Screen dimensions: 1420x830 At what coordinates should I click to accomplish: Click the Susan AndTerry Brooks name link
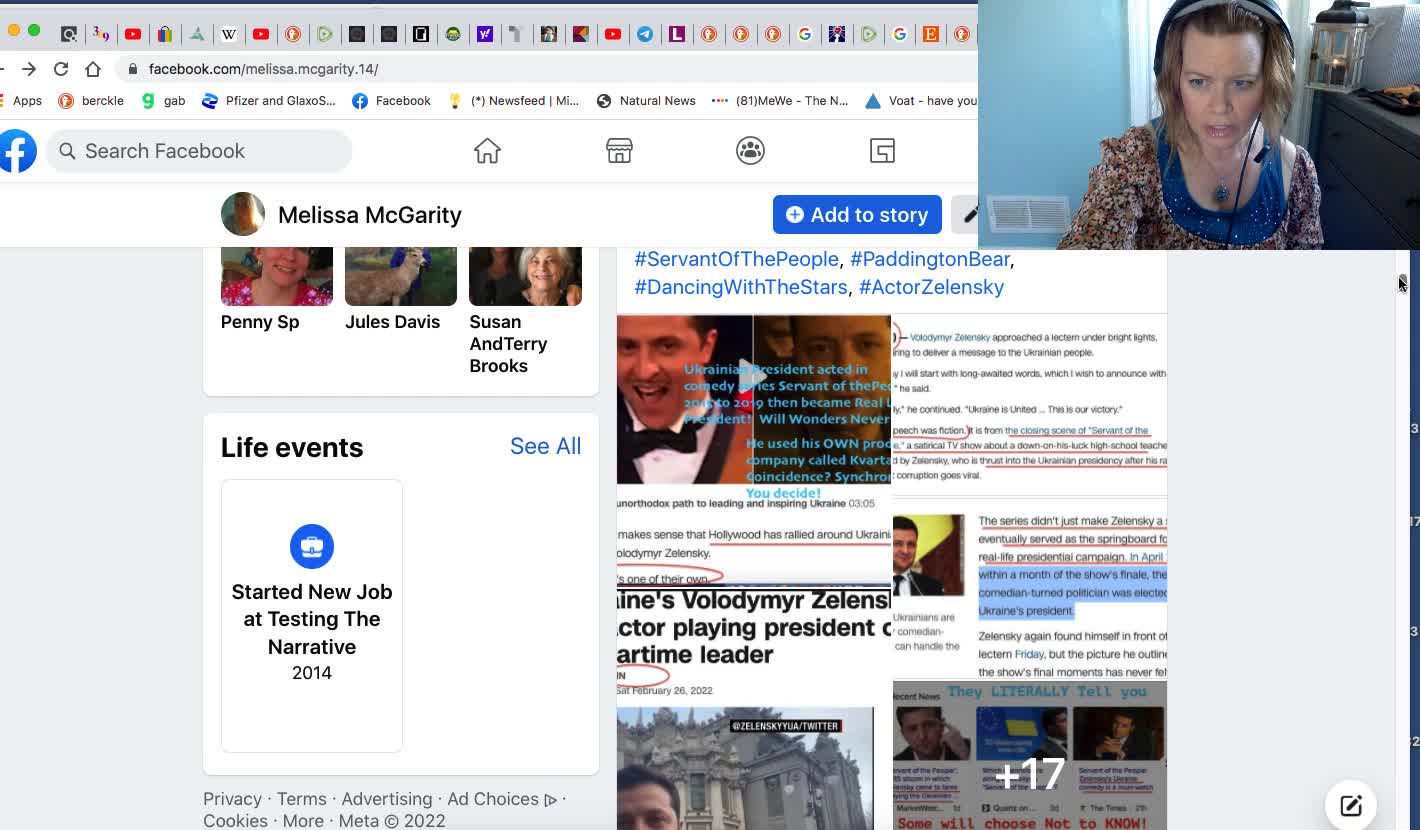coord(508,344)
